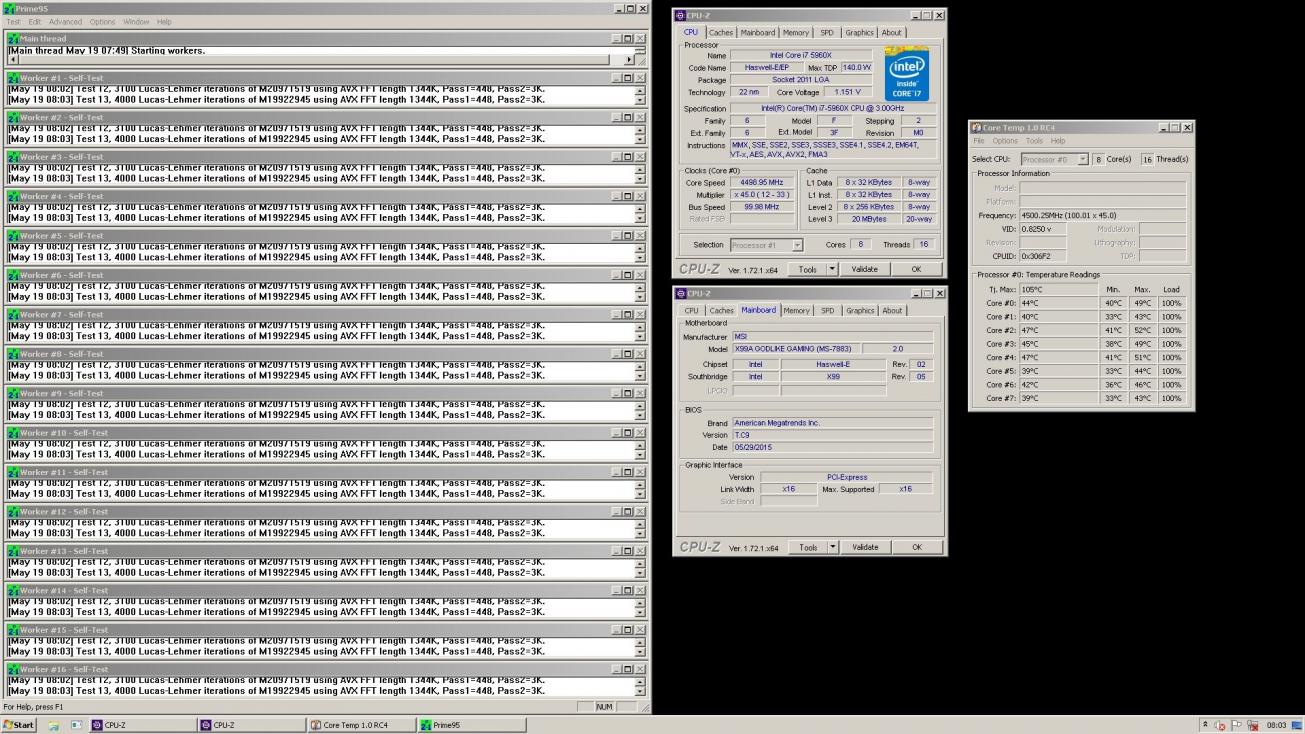Switch to Graphics tab in upper CPU-Z

tap(859, 32)
